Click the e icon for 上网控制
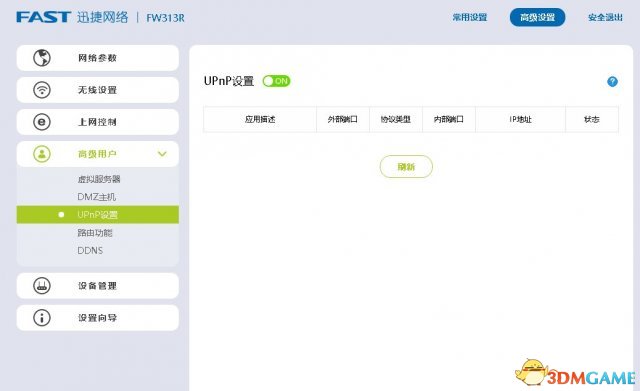The image size is (640, 391). click(42, 122)
